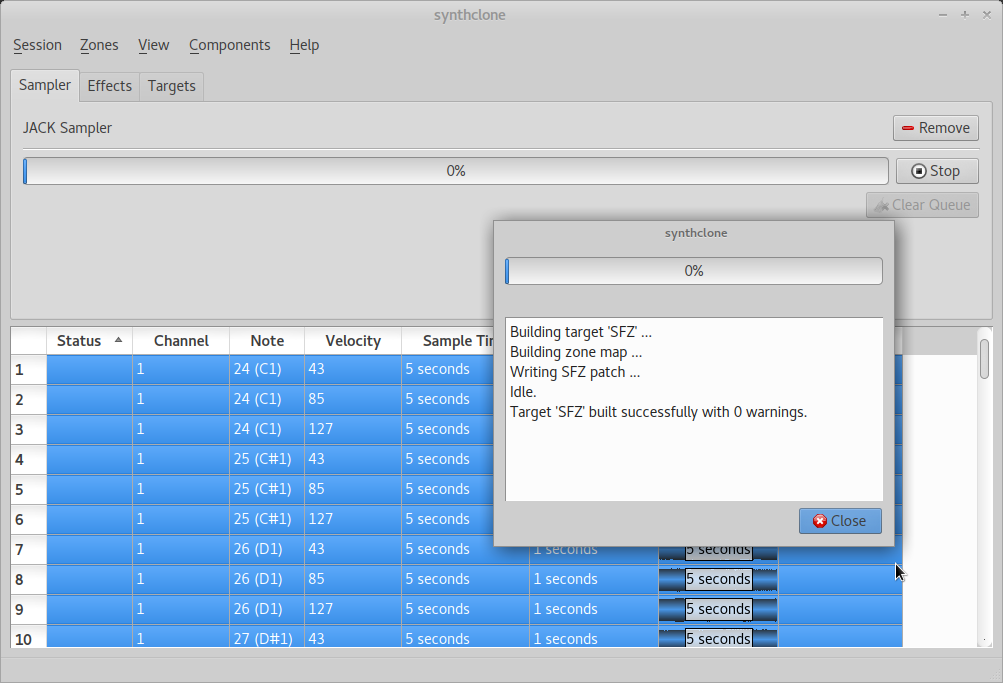Sort zones by the Velocity column header
Viewport: 1003px width, 683px height.
pos(352,341)
